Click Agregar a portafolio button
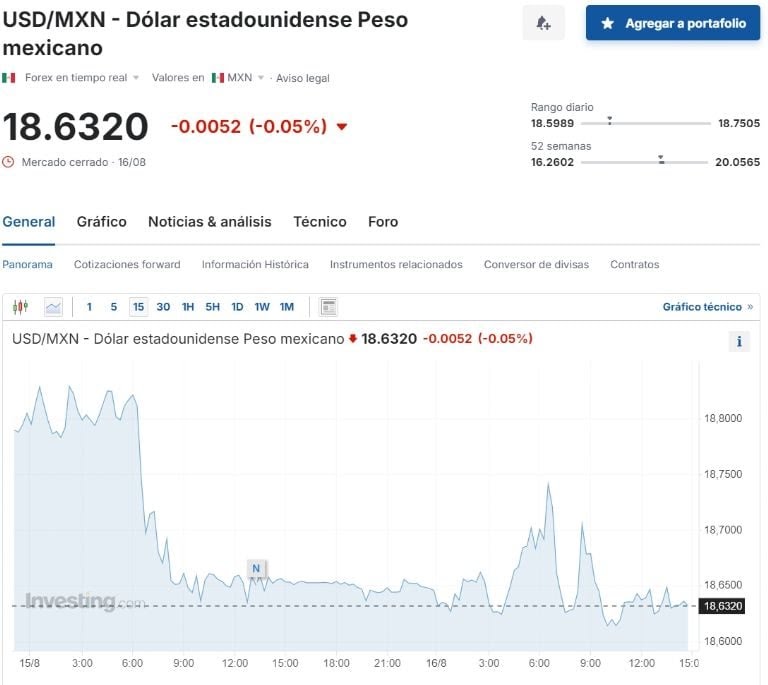 [673, 23]
